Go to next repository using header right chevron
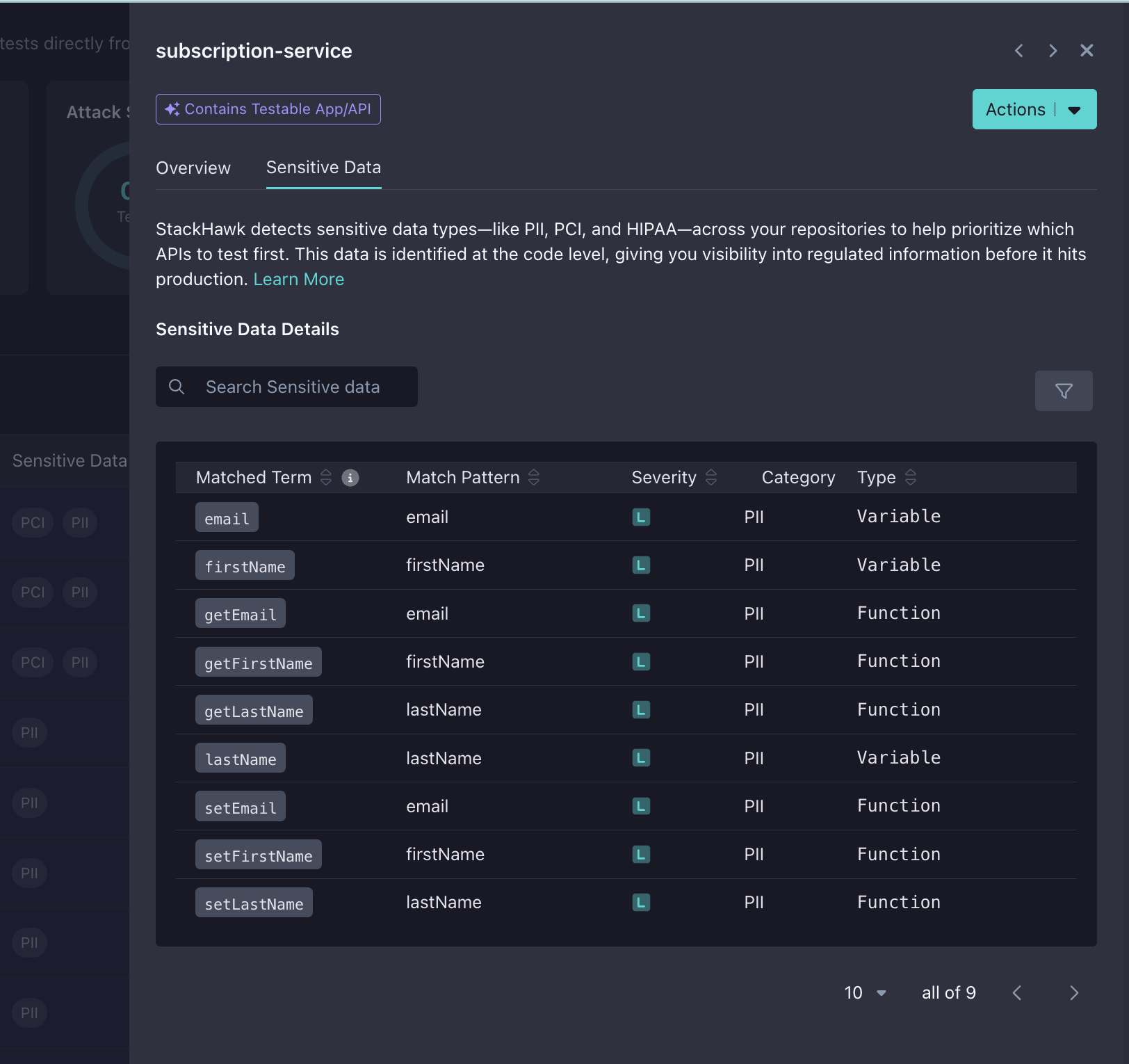 coord(1053,51)
